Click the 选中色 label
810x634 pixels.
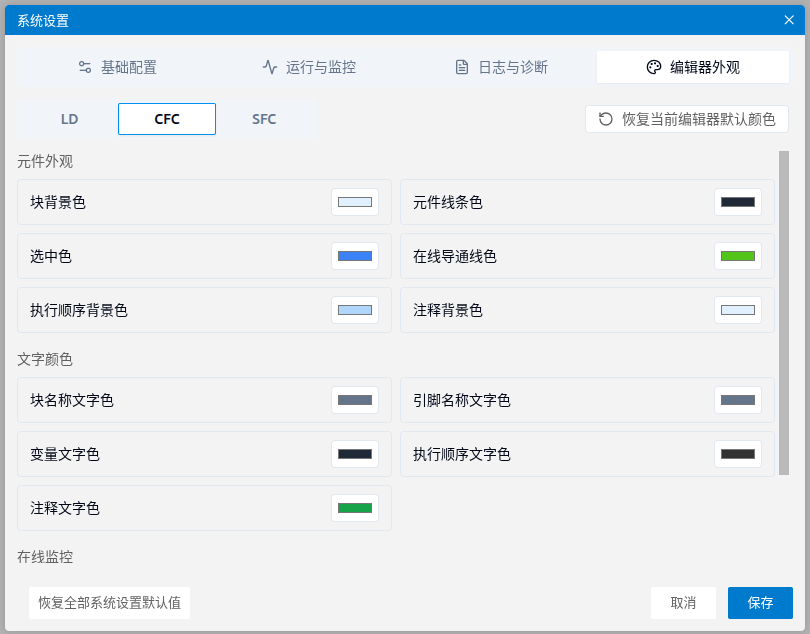pyautogui.click(x=51, y=256)
